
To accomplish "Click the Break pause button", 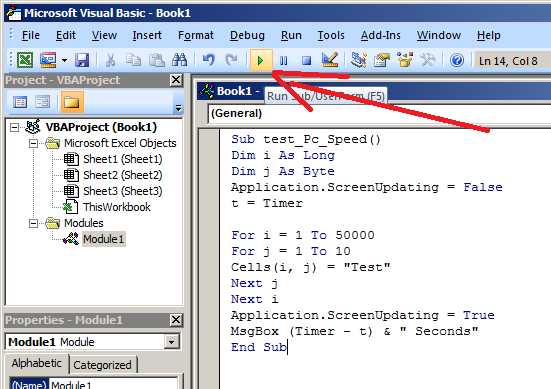I will click(283, 60).
